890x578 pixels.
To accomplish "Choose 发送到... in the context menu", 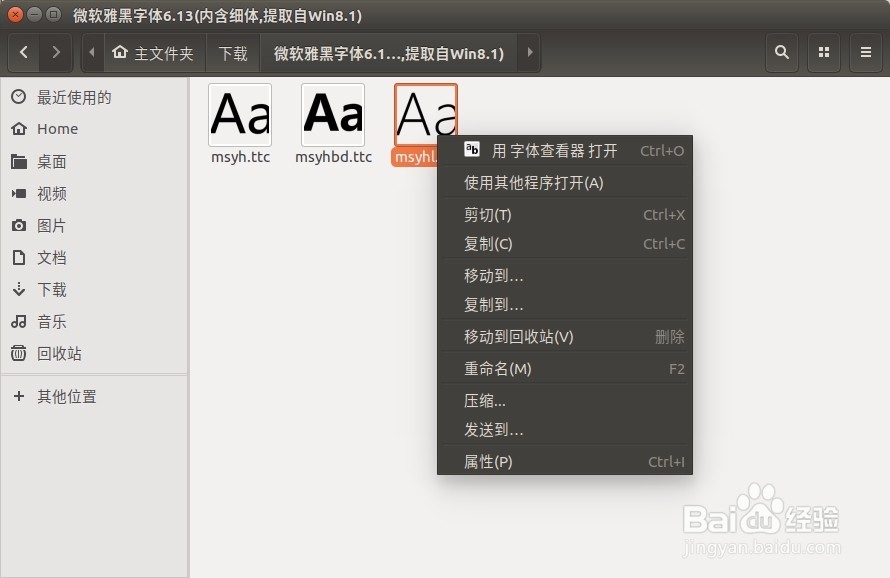I will pyautogui.click(x=565, y=430).
